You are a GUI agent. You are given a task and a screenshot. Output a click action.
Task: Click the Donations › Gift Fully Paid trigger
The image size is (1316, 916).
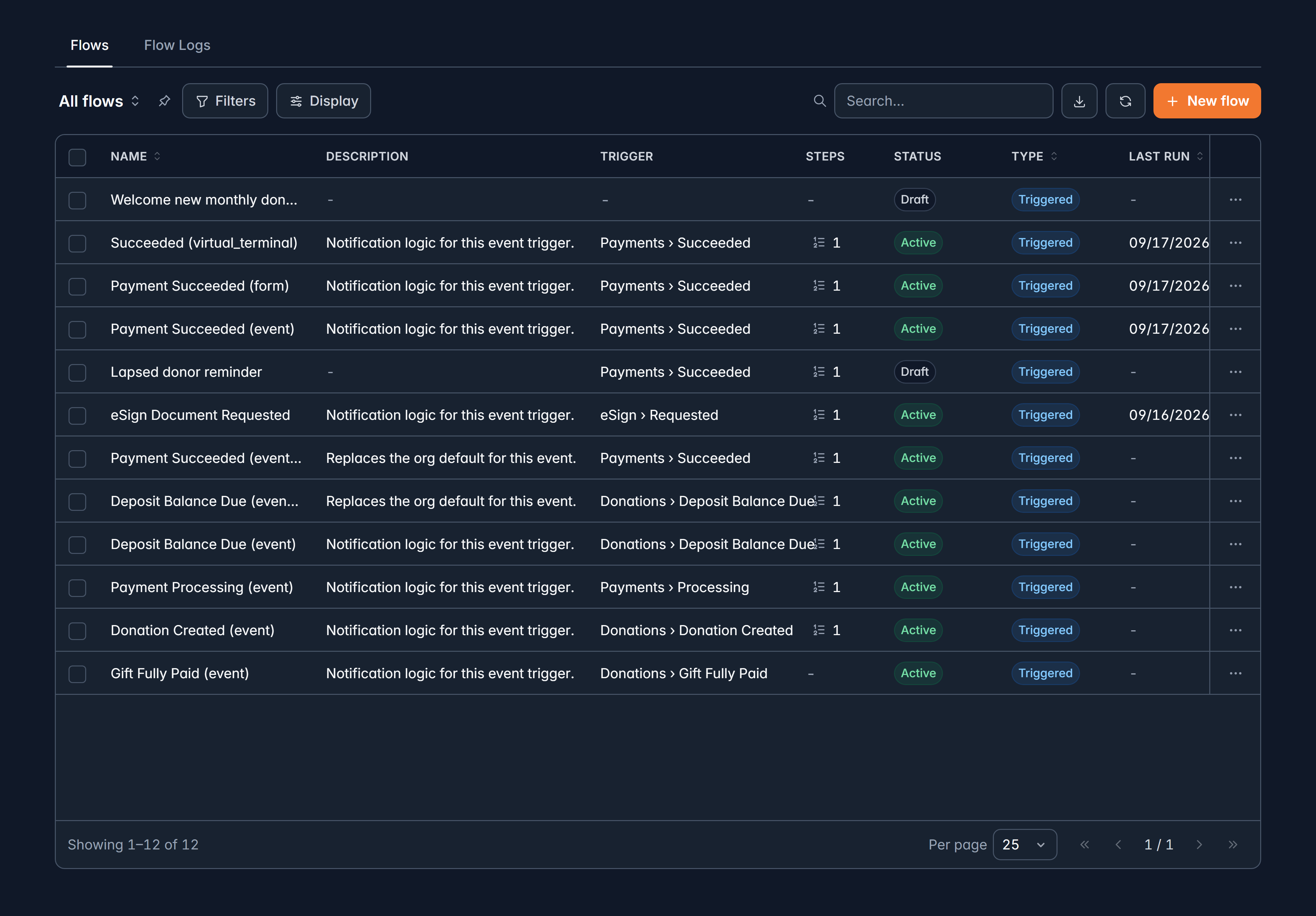[x=683, y=673]
